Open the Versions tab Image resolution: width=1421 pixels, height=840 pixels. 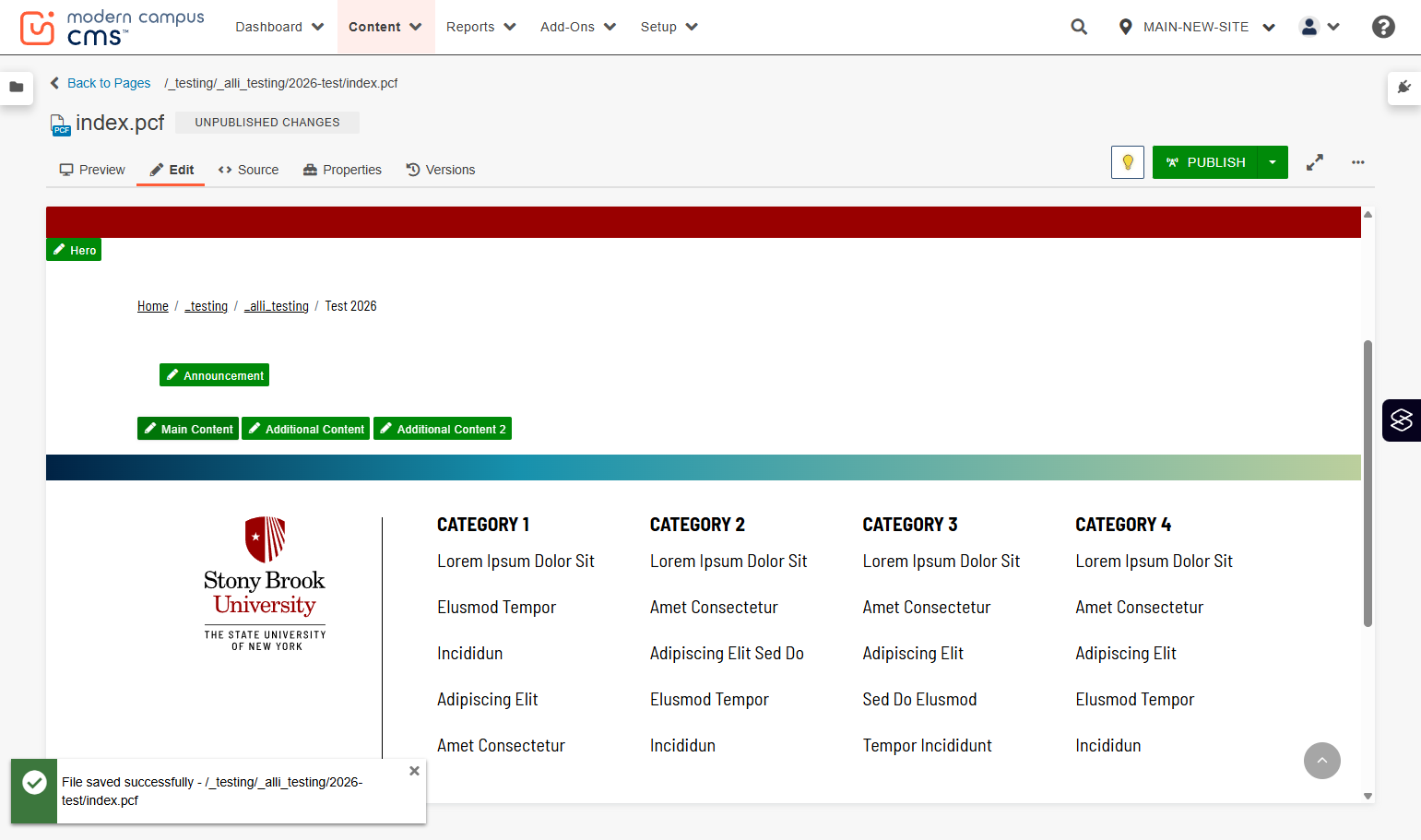[441, 170]
